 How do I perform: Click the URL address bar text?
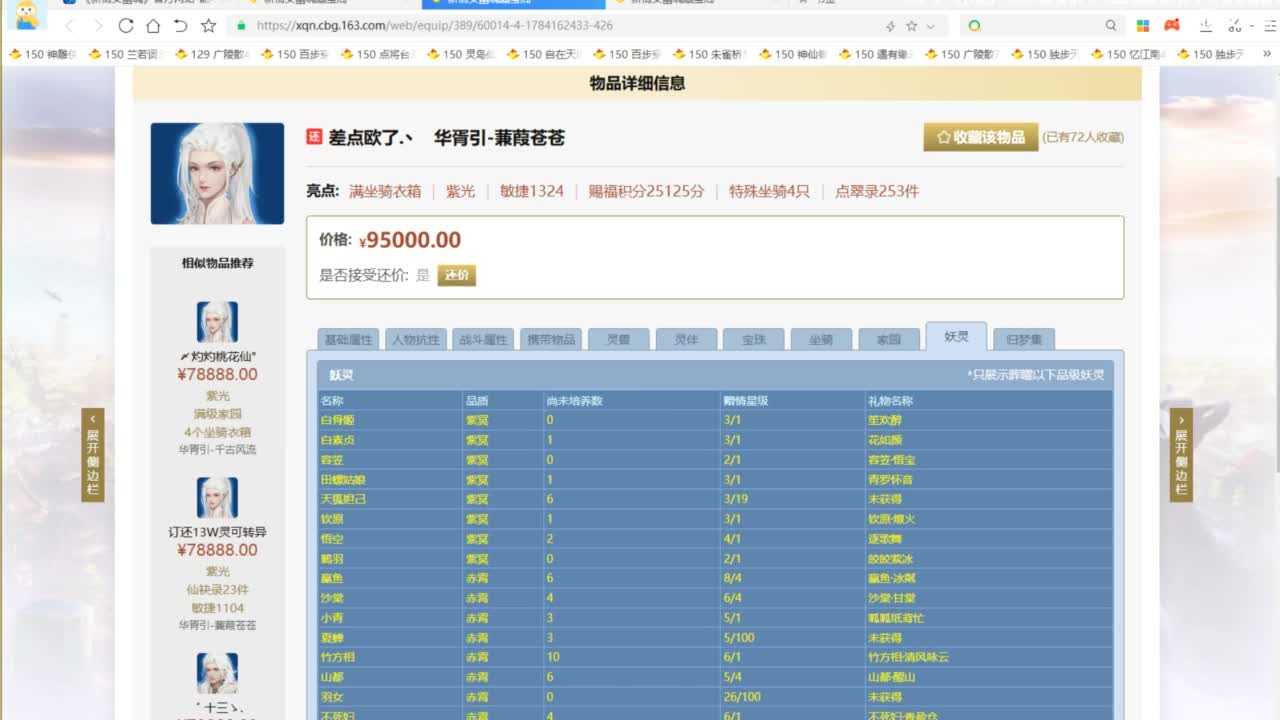coord(435,26)
